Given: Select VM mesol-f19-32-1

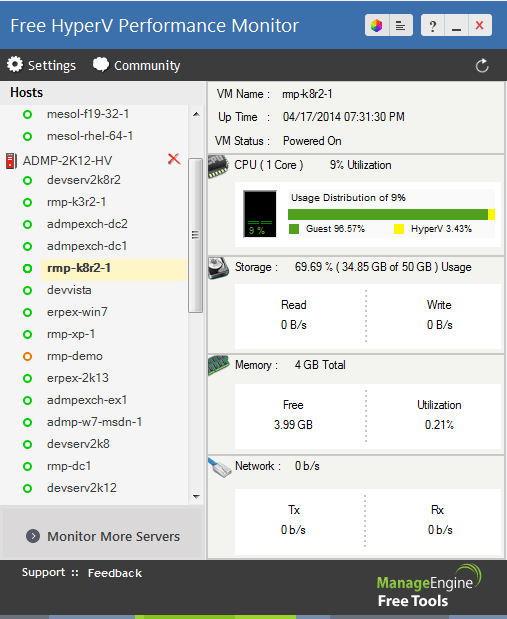Looking at the screenshot, I should [x=88, y=114].
